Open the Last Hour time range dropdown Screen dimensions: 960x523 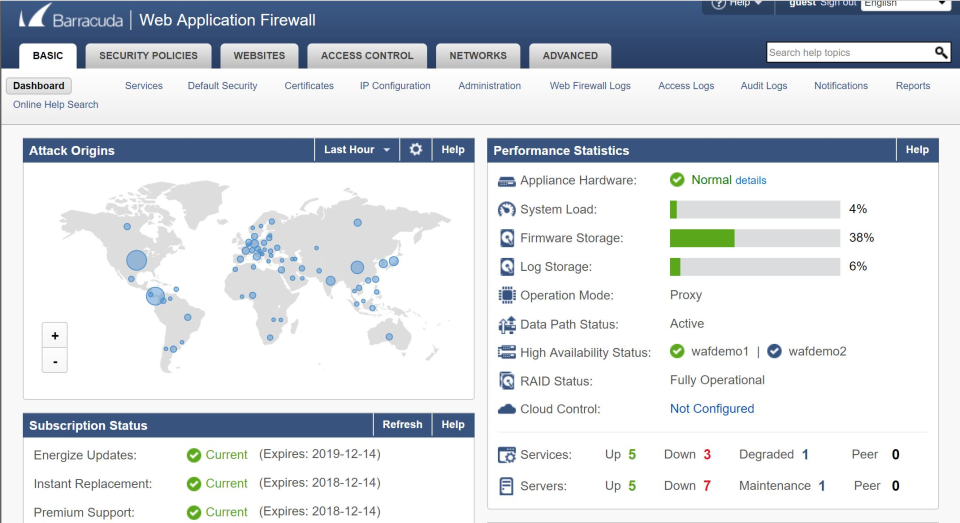click(x=357, y=149)
